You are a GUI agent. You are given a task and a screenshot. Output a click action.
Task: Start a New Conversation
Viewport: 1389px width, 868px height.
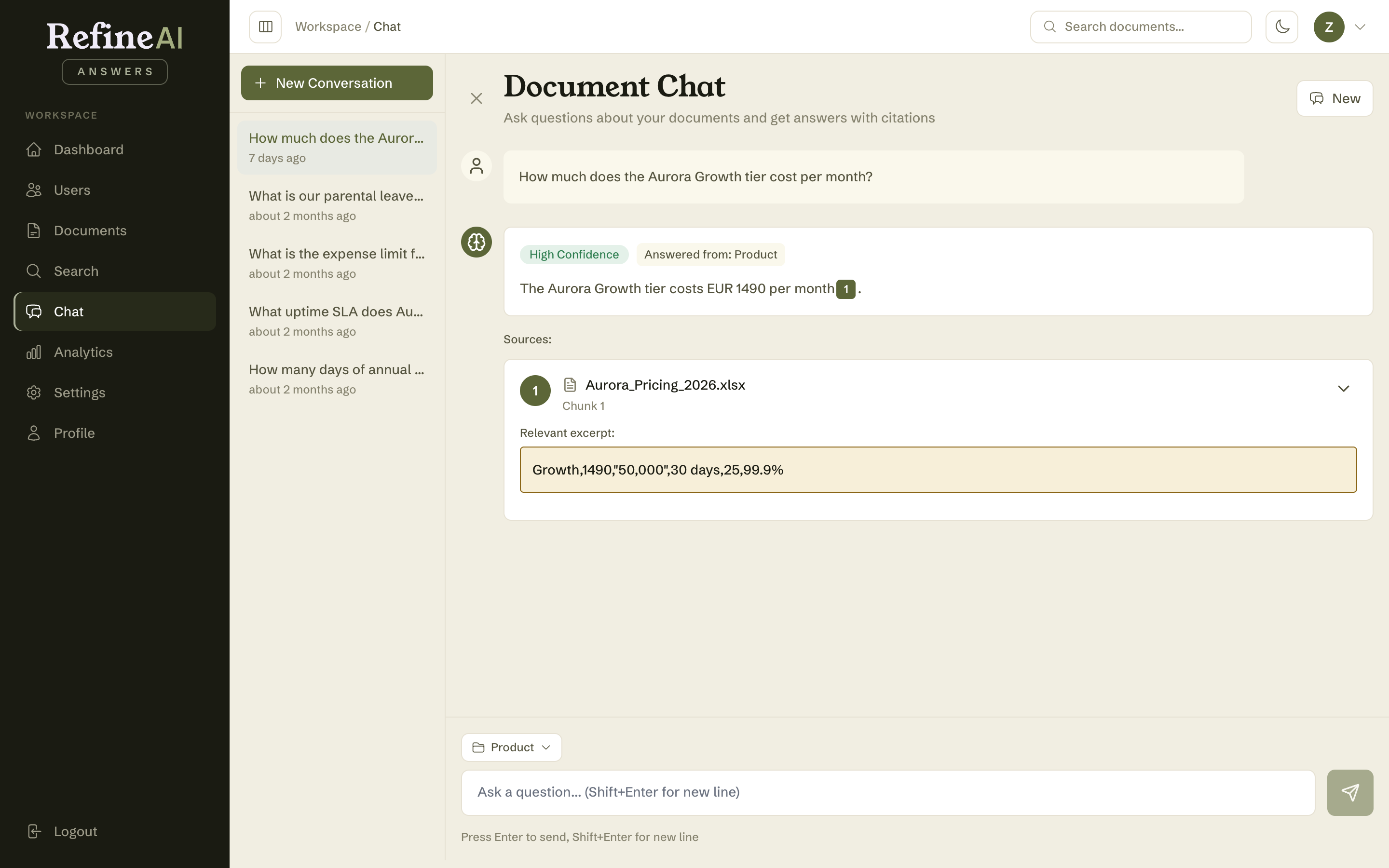pyautogui.click(x=337, y=82)
